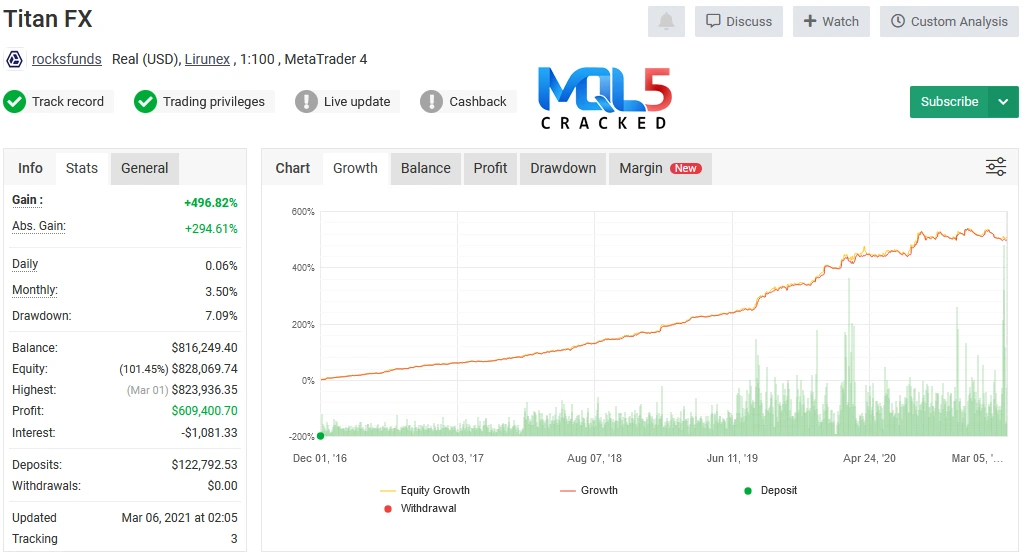
Task: Click the drawdown value 7.09%
Action: pyautogui.click(x=221, y=316)
